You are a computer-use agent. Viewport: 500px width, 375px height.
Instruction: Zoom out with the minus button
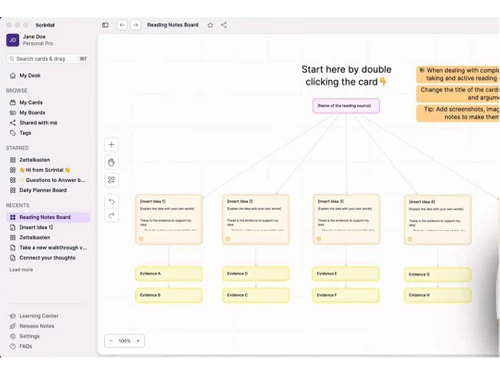(x=111, y=341)
